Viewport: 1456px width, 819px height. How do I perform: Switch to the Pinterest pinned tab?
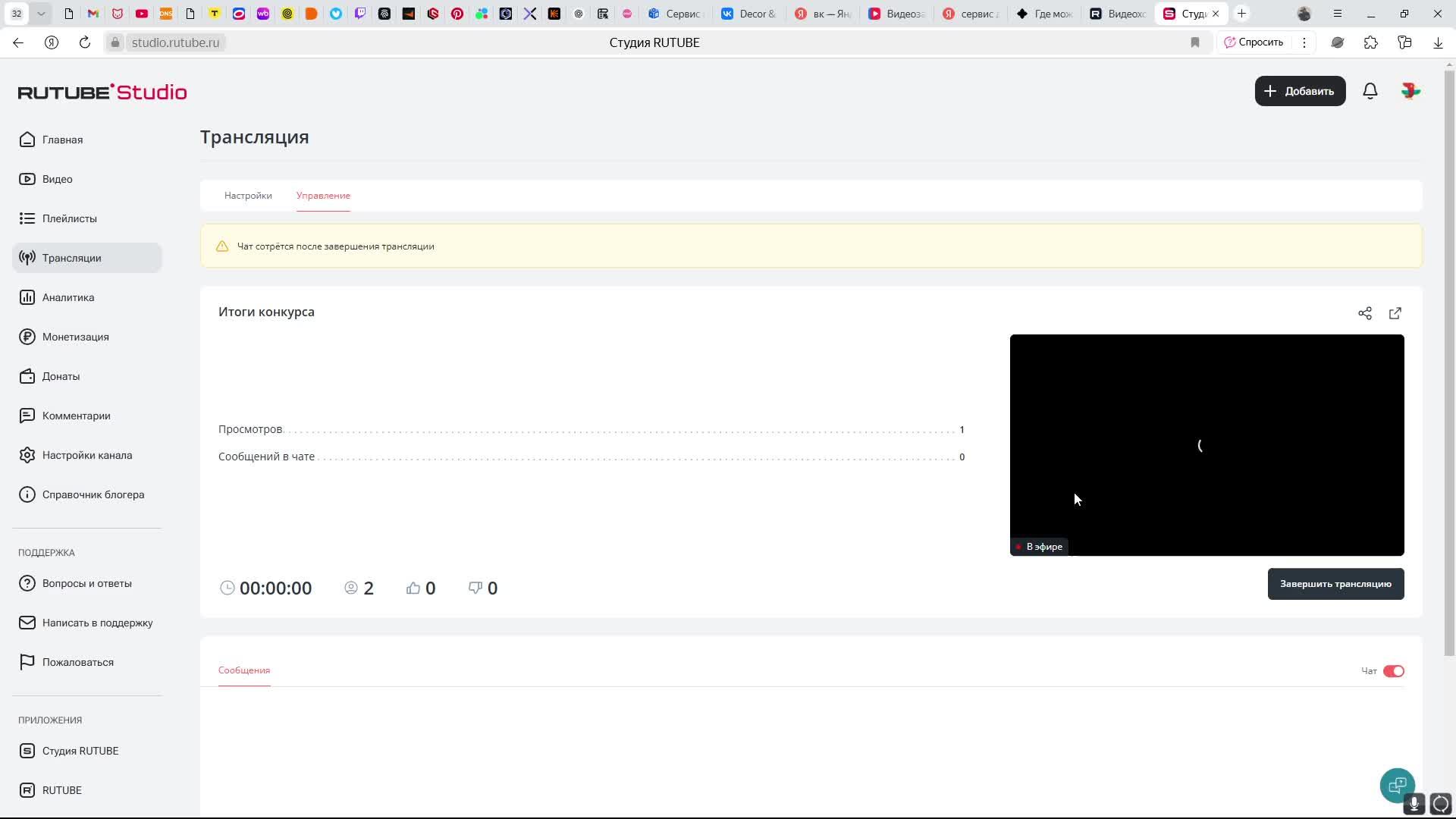(x=457, y=14)
